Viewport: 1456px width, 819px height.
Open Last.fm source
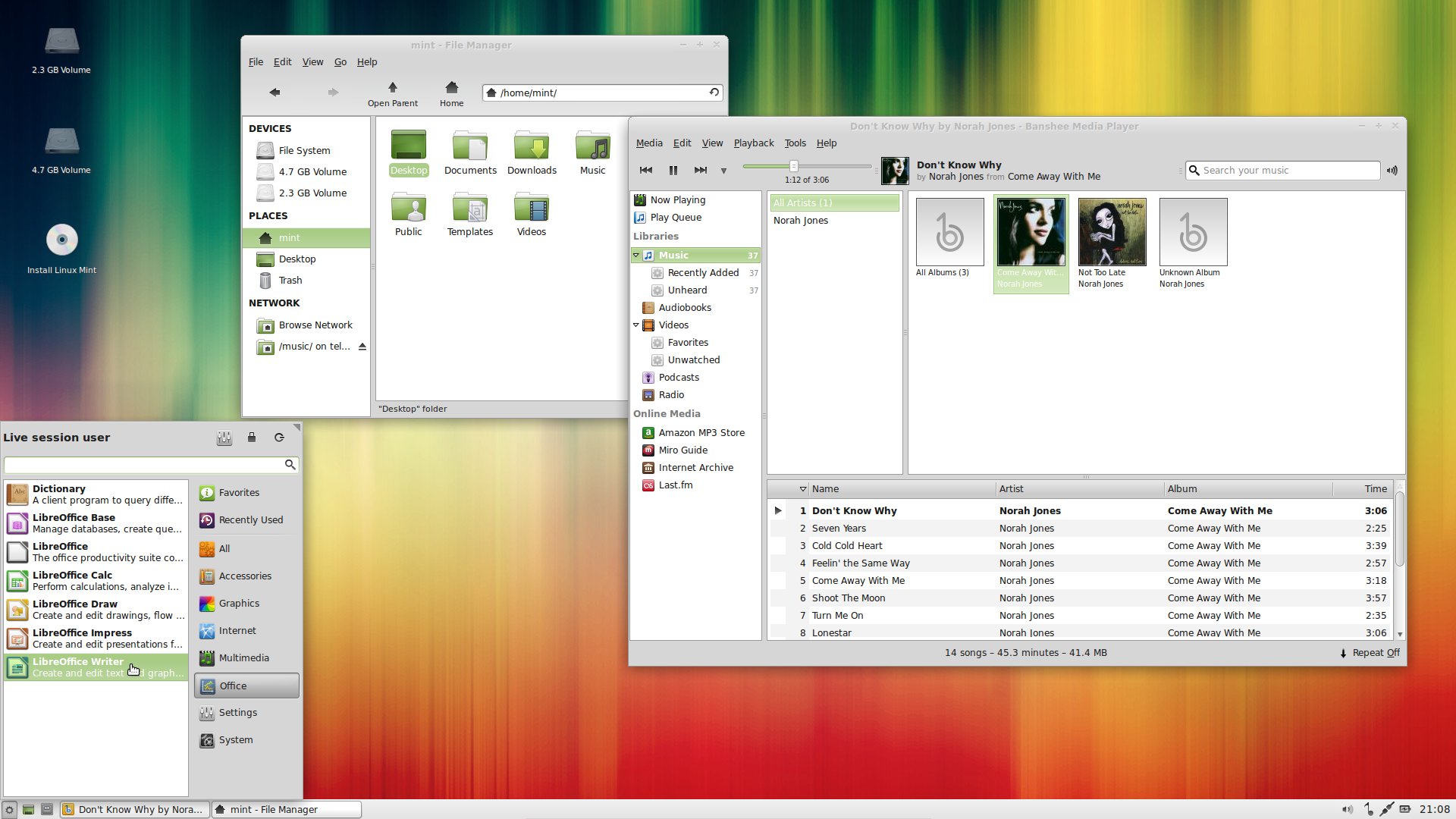tap(675, 485)
